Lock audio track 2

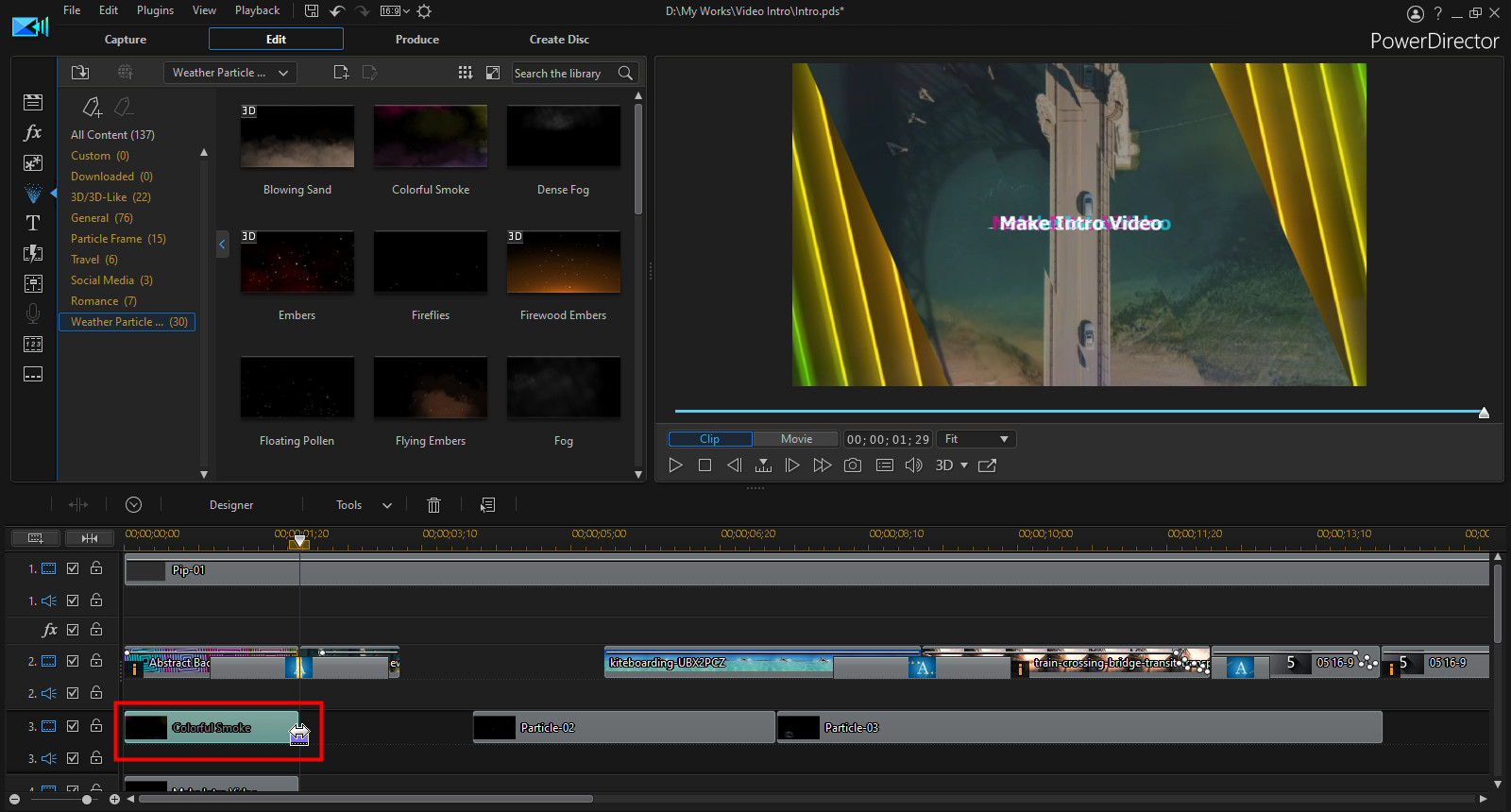point(96,693)
